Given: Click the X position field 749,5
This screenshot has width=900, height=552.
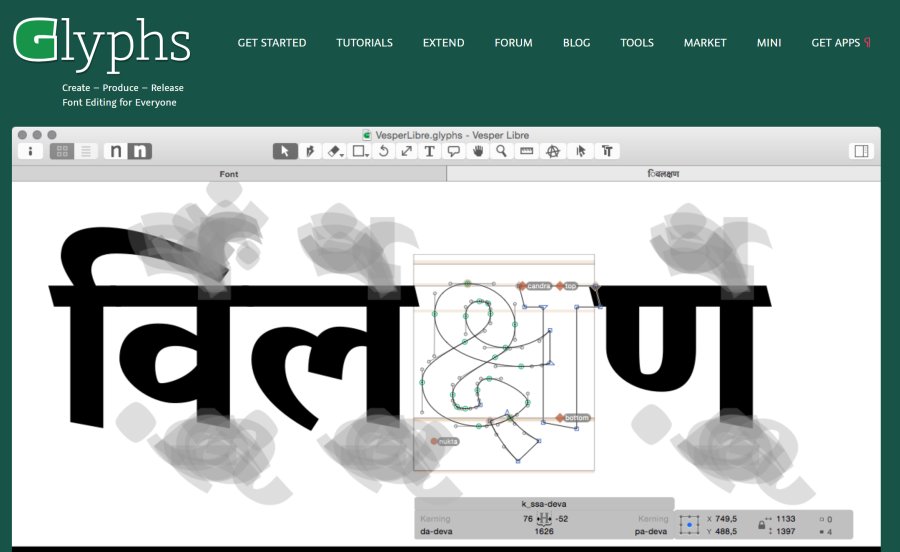Looking at the screenshot, I should [723, 519].
